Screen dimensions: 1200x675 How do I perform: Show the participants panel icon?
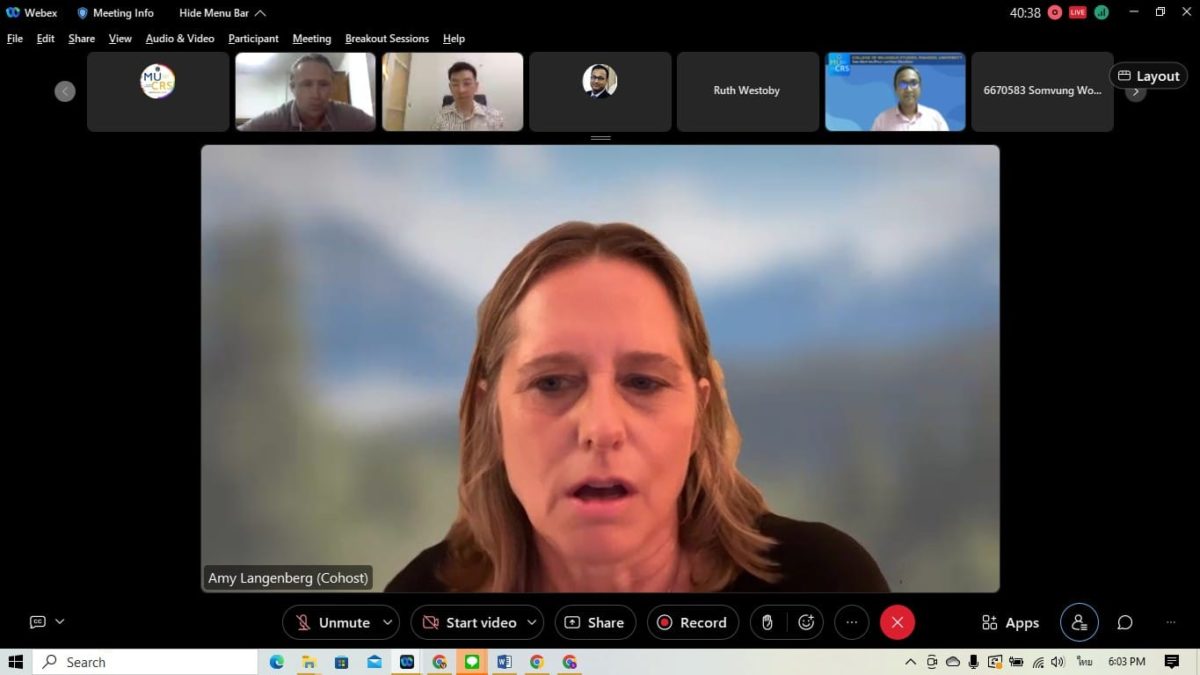(1079, 622)
